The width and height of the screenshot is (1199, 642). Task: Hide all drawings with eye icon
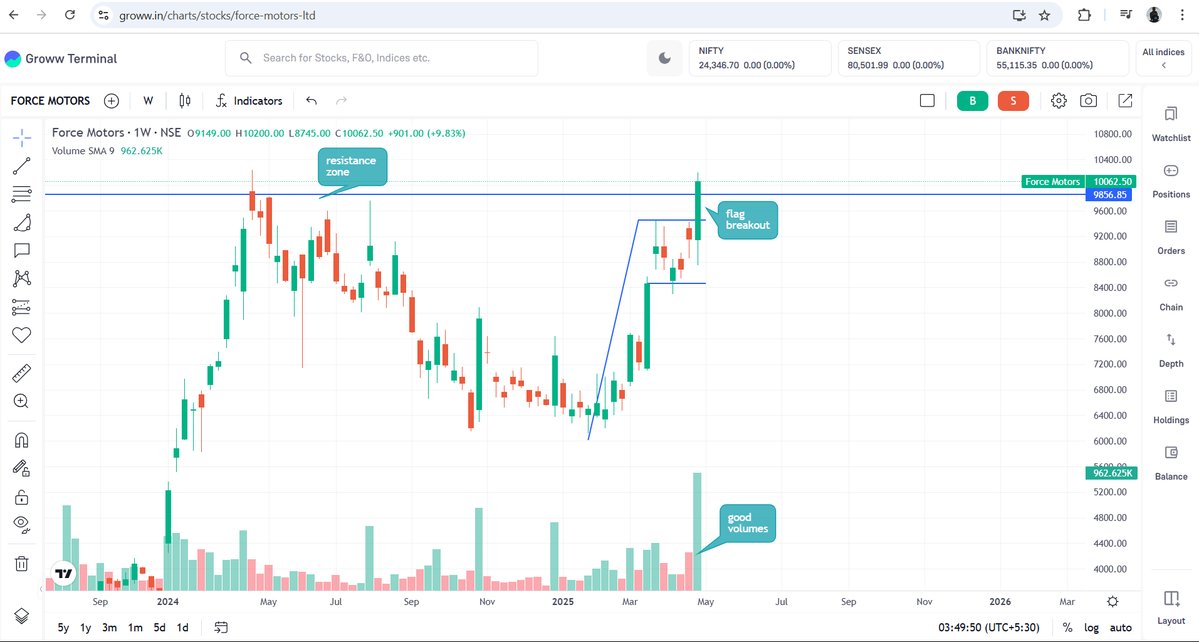[21, 524]
